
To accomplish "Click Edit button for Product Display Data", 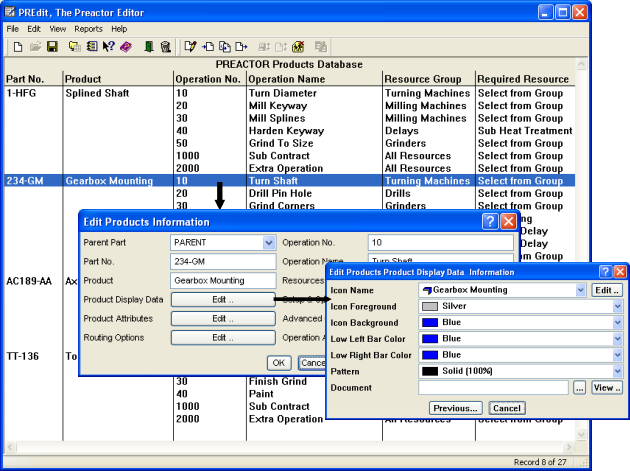I will (x=223, y=300).
